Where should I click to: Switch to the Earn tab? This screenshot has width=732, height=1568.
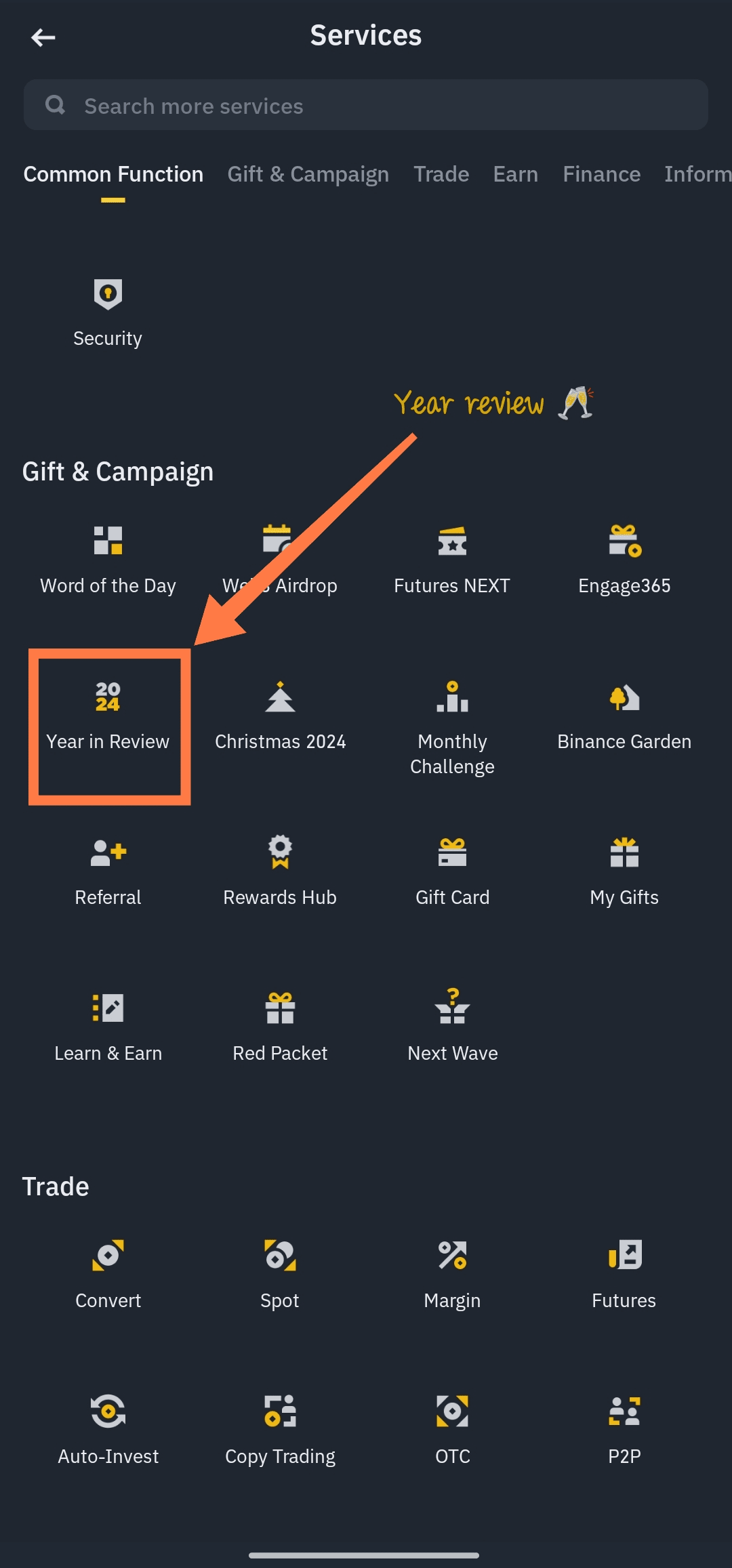[x=516, y=174]
